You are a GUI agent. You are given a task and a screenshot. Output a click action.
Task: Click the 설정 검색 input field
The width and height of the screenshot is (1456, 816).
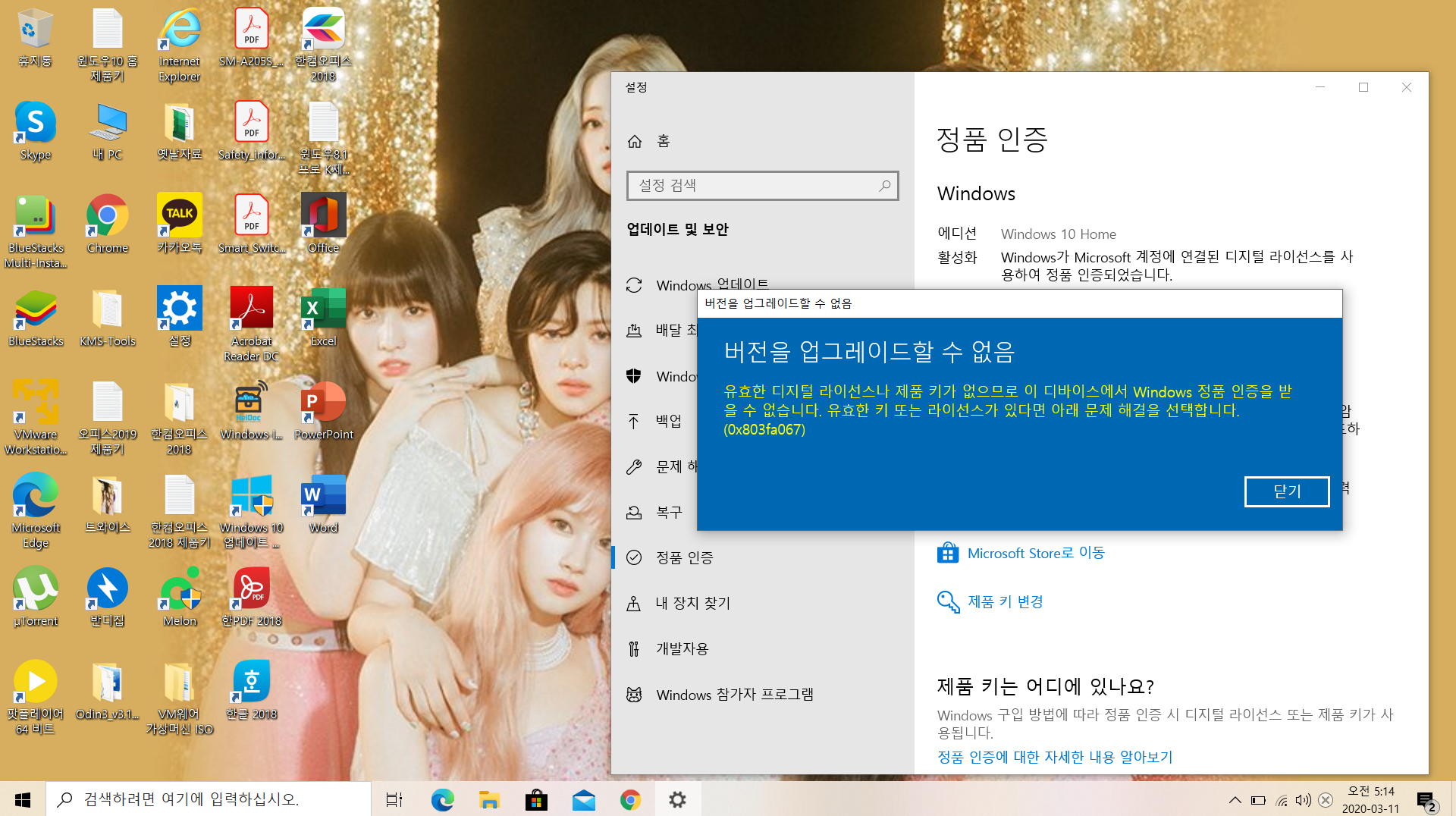click(762, 185)
